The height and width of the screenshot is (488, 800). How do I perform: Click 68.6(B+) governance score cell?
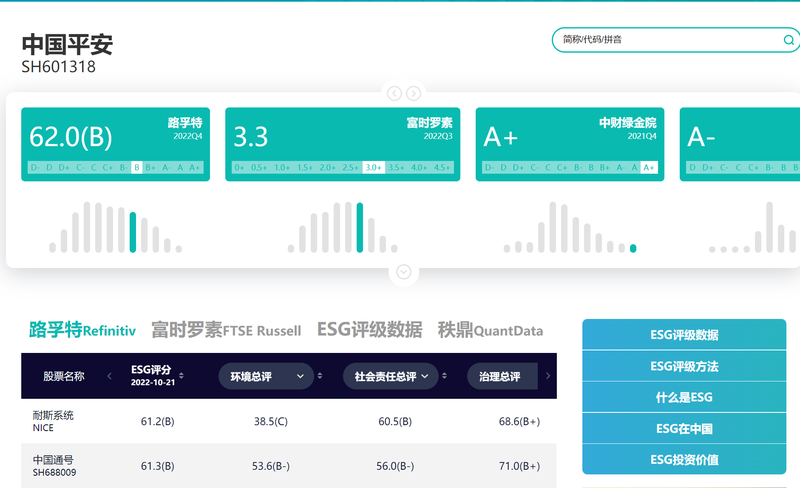[519, 422]
